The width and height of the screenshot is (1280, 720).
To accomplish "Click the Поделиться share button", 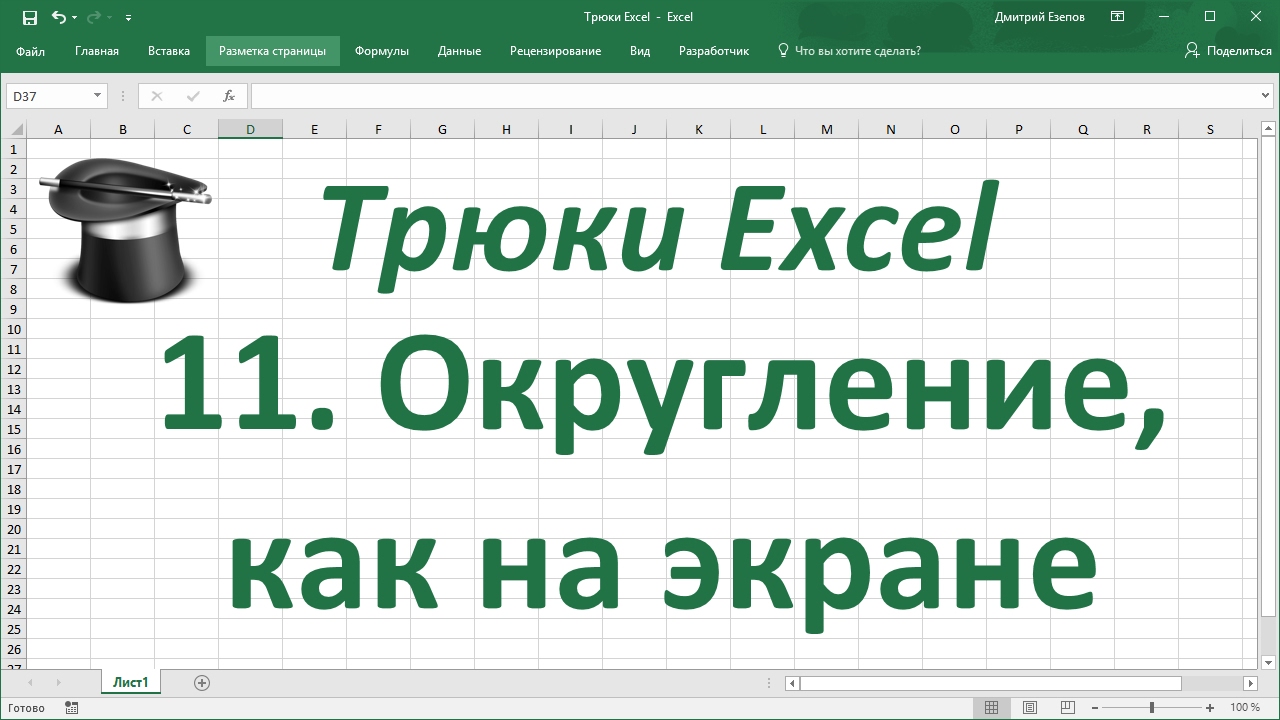I will tap(1228, 51).
